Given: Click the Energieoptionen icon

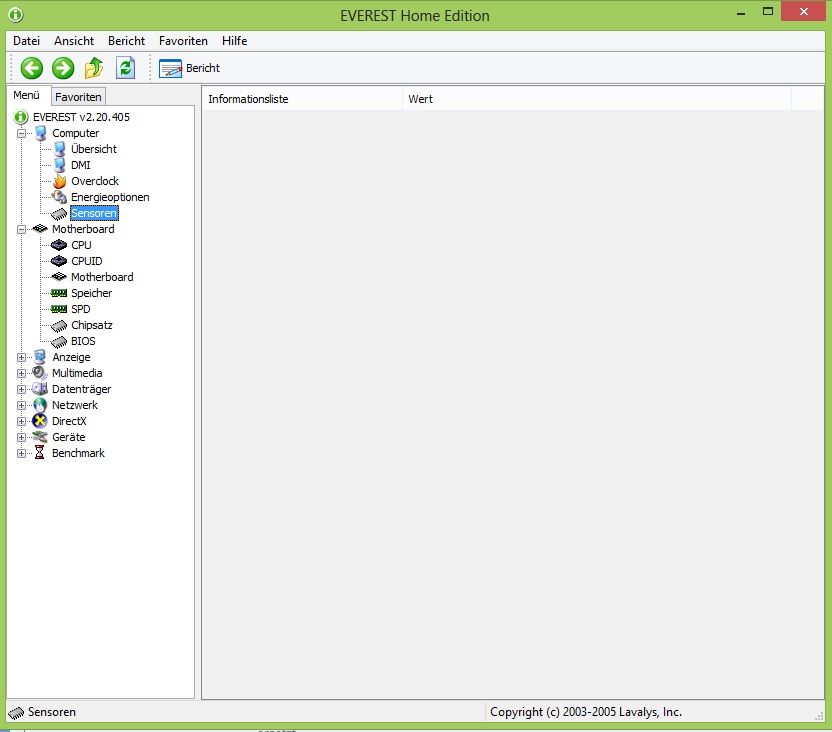Looking at the screenshot, I should (59, 197).
